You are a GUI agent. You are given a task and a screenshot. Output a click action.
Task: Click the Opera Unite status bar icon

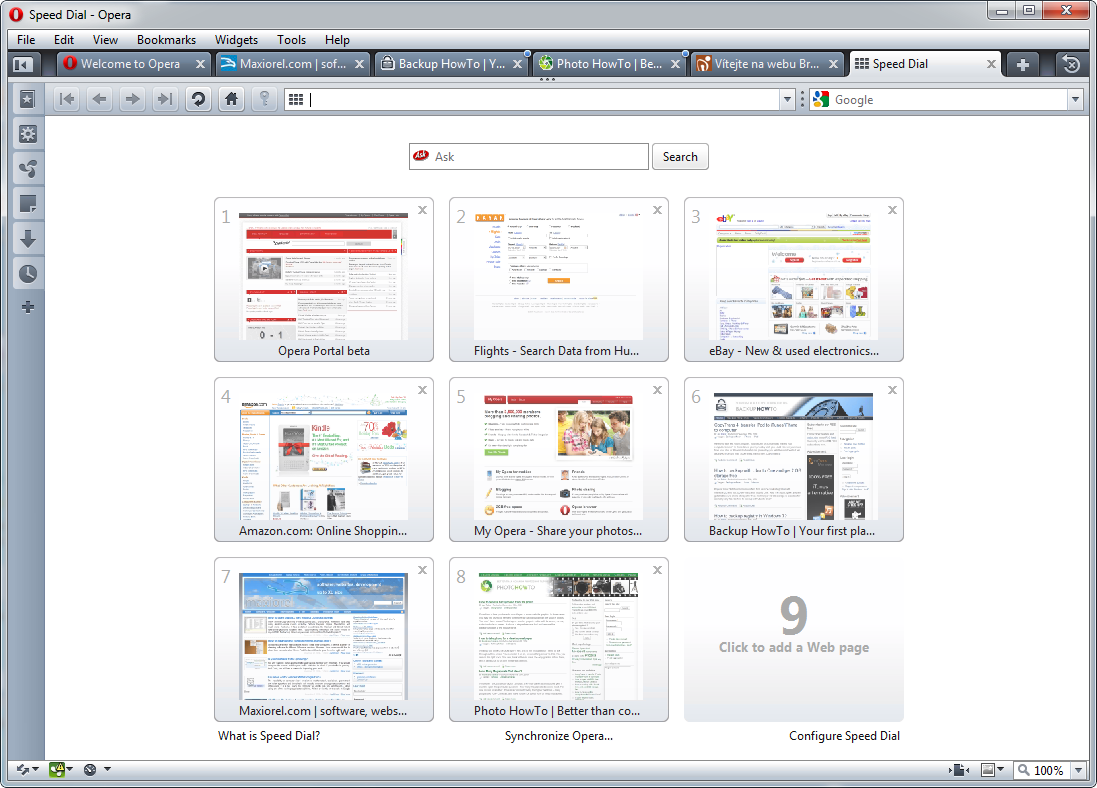[57, 770]
